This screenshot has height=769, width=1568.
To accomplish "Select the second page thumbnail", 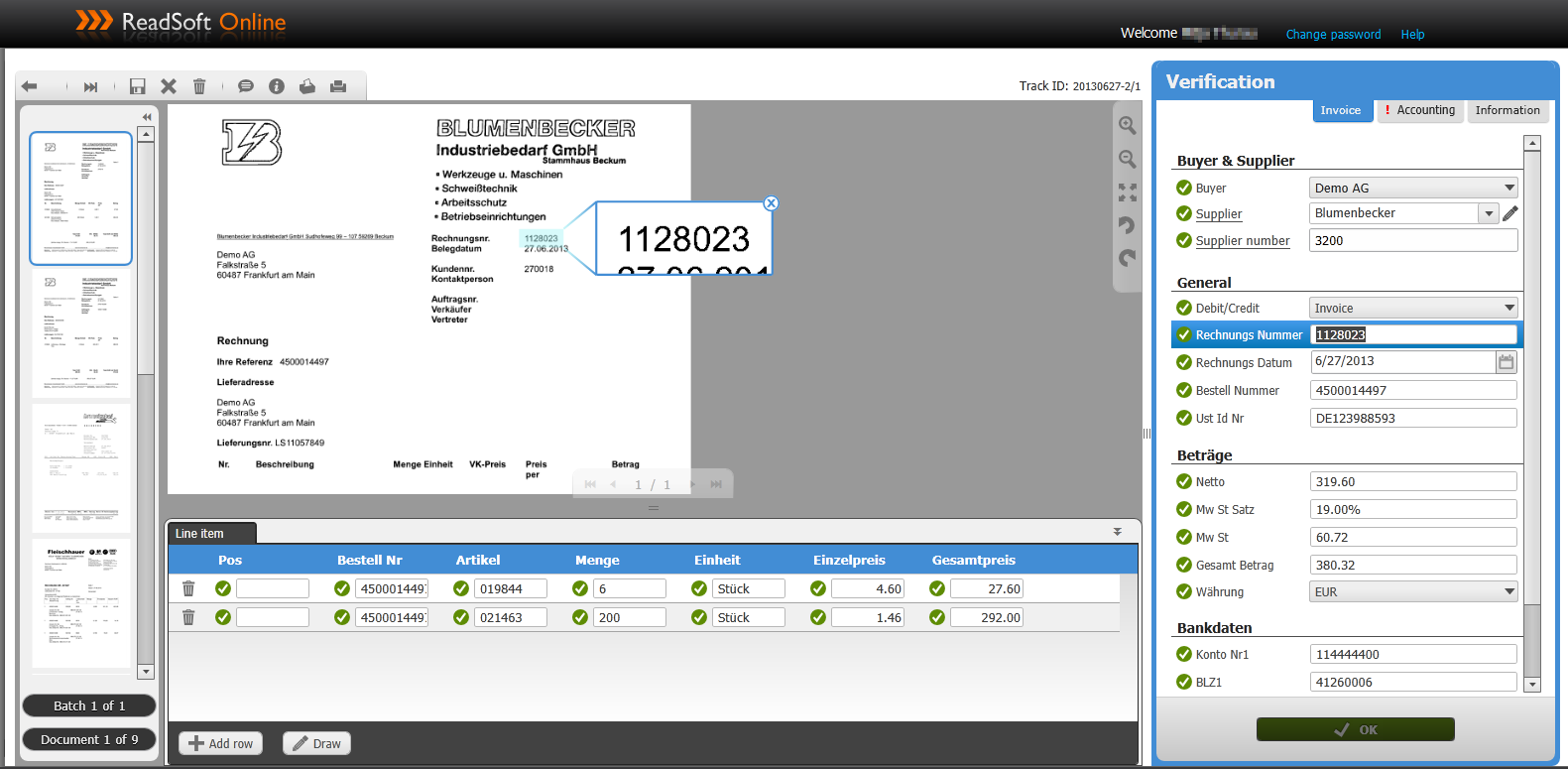I will [x=81, y=334].
